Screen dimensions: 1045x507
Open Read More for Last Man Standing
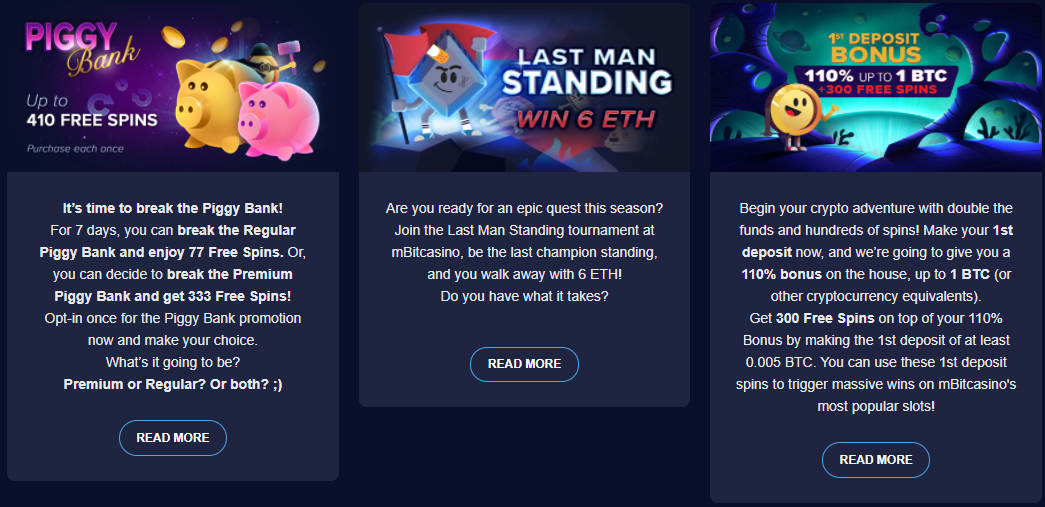[524, 364]
